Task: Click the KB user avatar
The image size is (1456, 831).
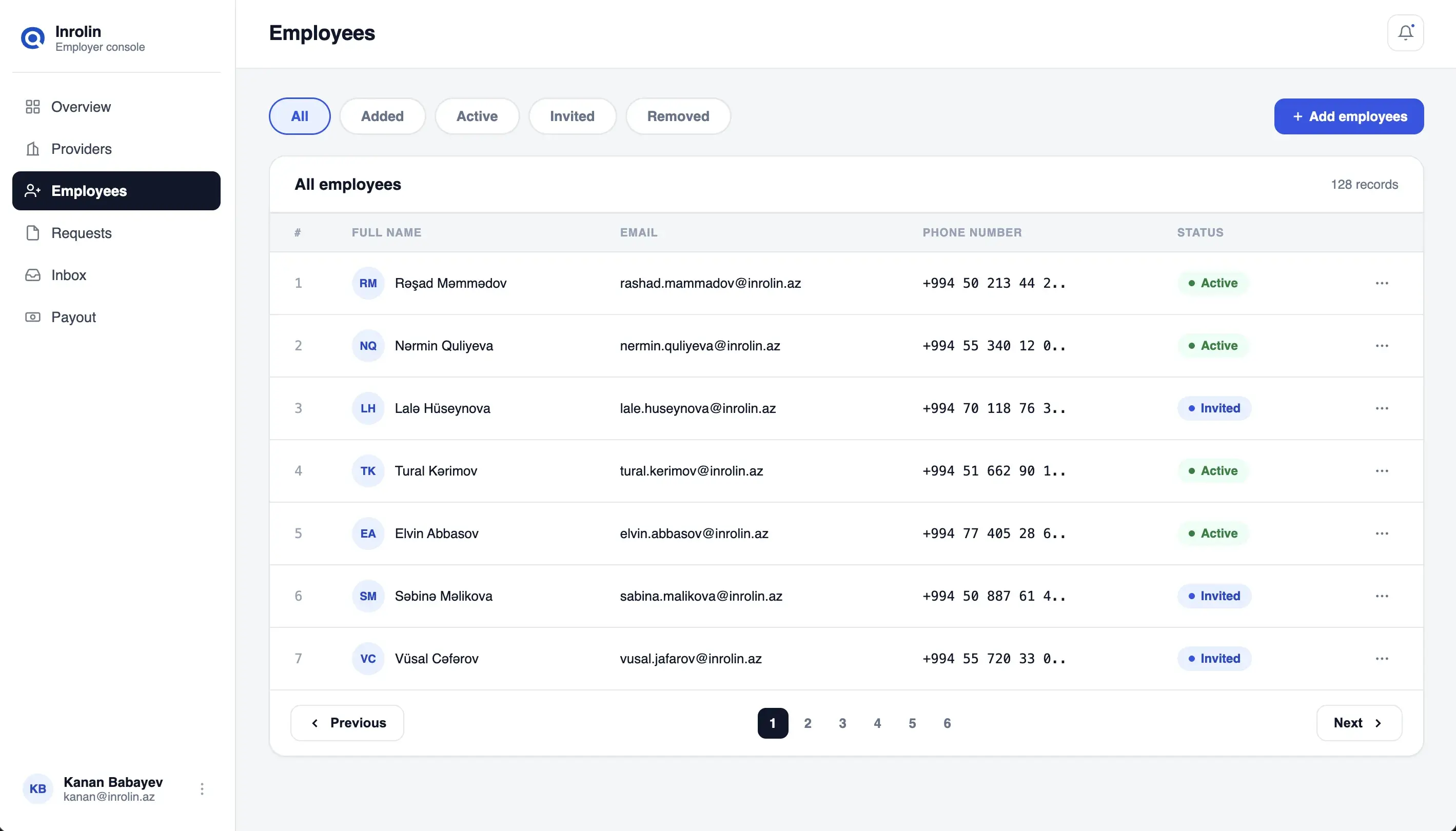Action: (37, 789)
